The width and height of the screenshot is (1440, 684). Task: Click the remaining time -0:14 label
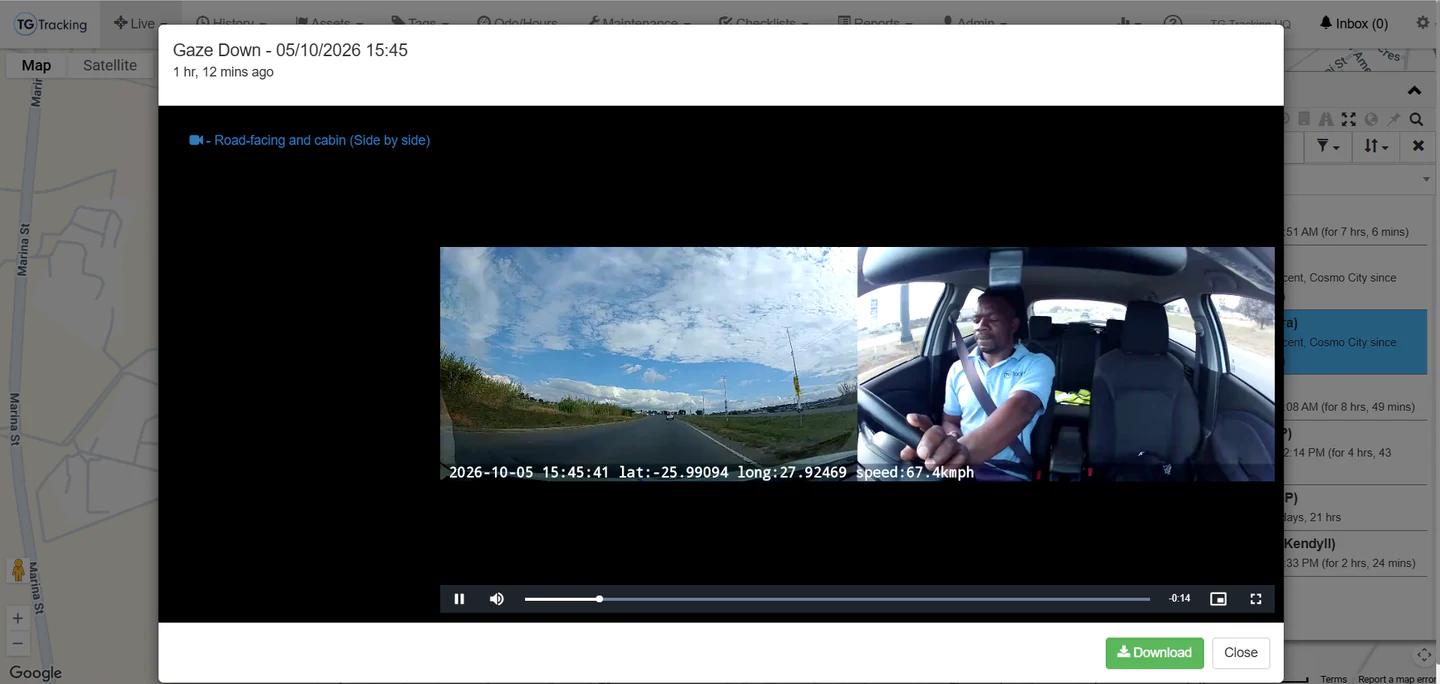click(1180, 599)
